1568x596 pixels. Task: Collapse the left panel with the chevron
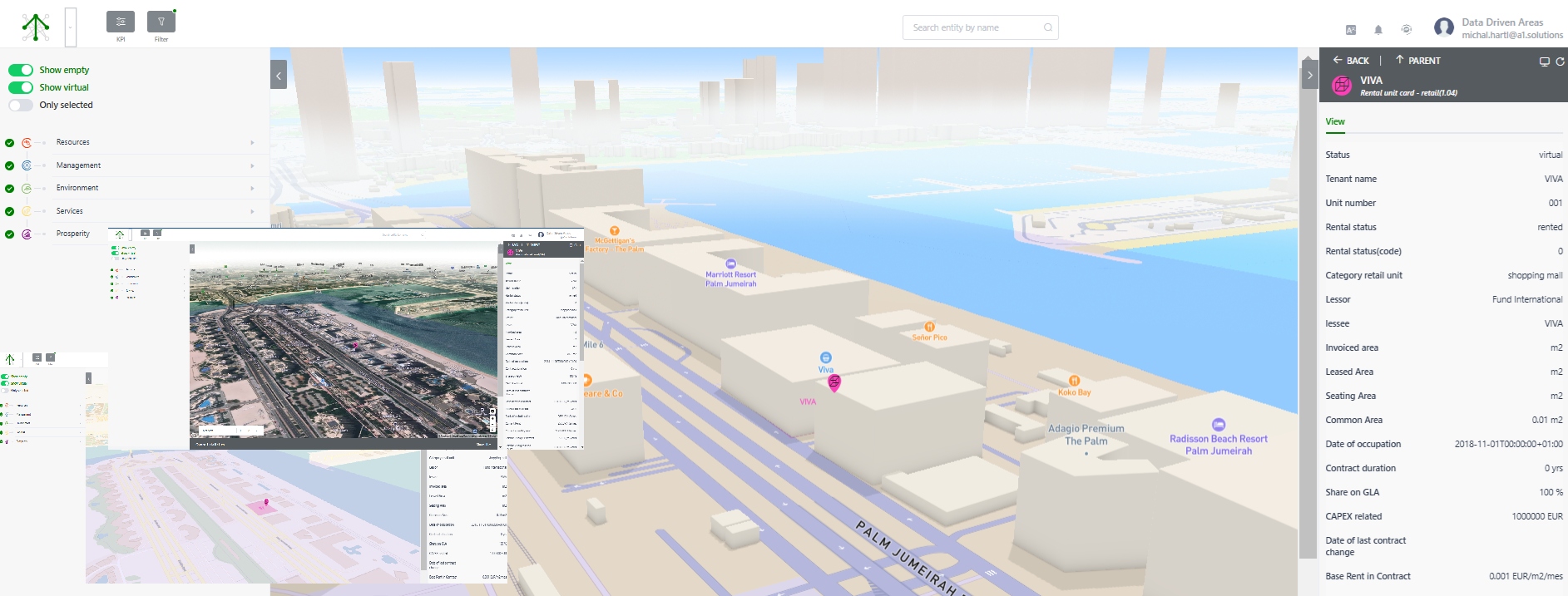coord(279,75)
